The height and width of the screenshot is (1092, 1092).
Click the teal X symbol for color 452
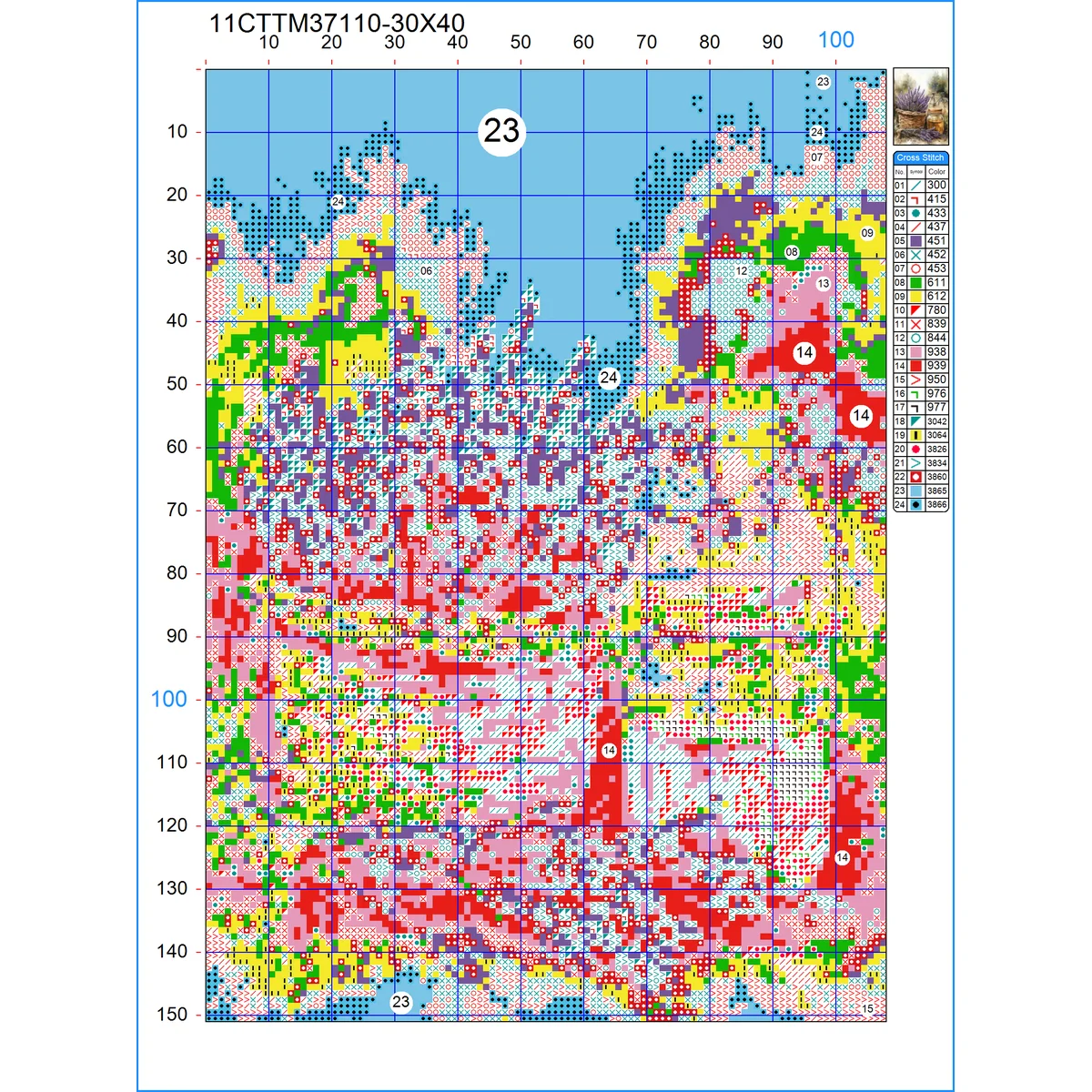[x=915, y=255]
